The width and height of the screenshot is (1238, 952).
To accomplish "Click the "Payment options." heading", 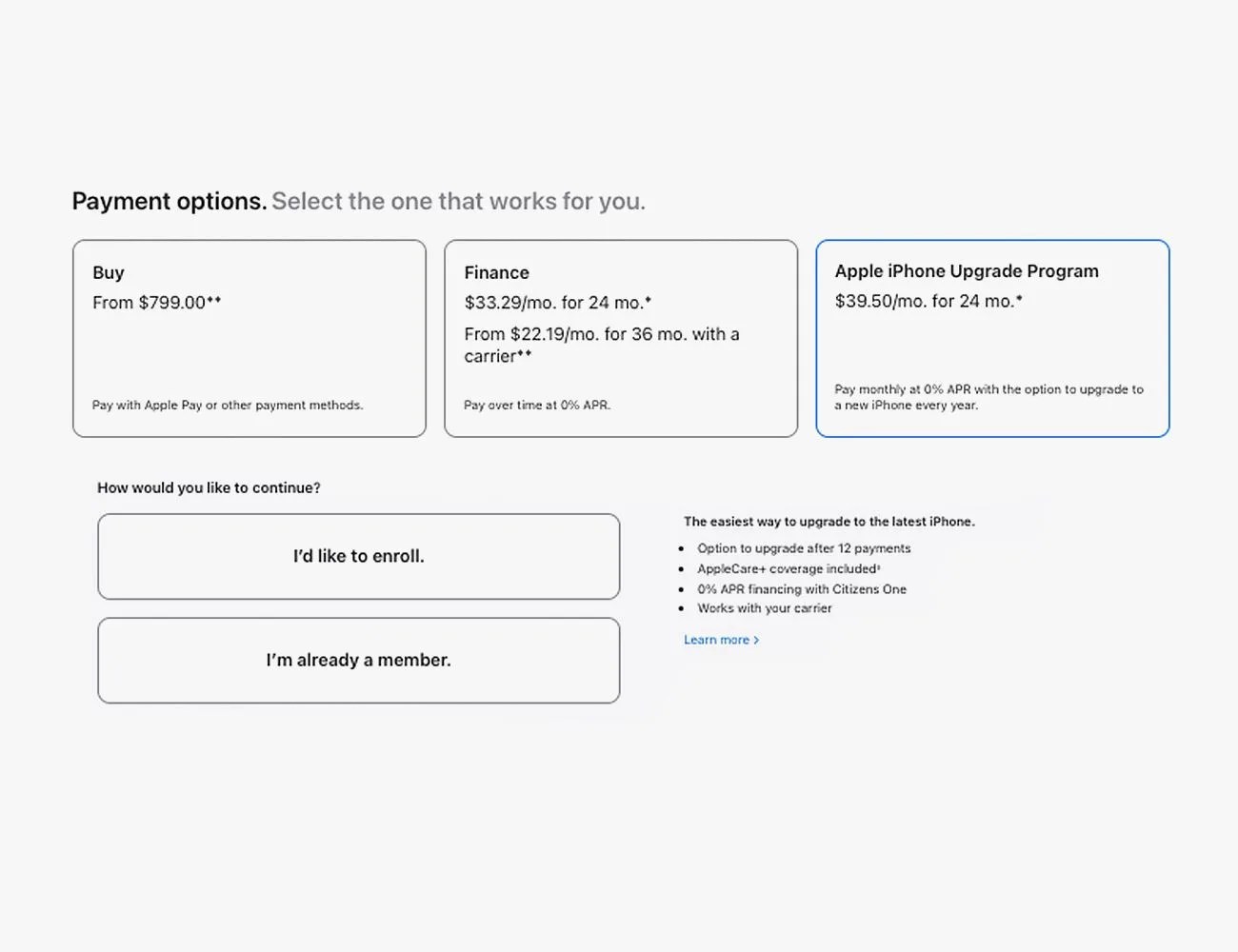I will tap(170, 202).
